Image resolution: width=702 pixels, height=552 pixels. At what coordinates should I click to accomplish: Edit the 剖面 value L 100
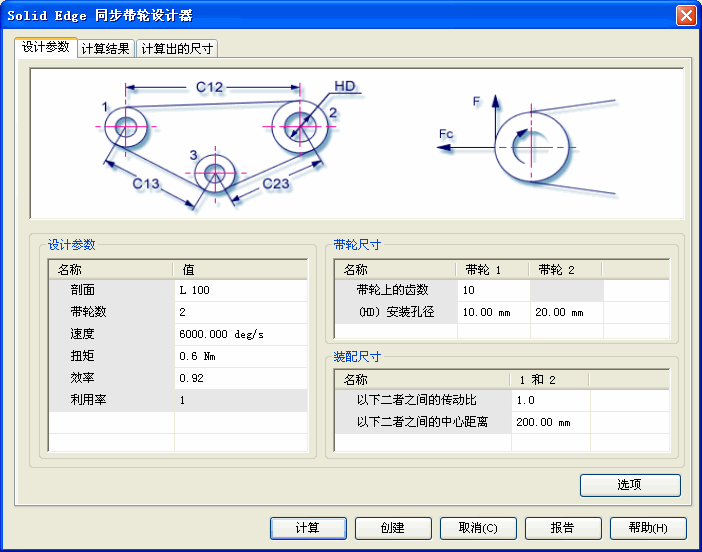pyautogui.click(x=240, y=290)
